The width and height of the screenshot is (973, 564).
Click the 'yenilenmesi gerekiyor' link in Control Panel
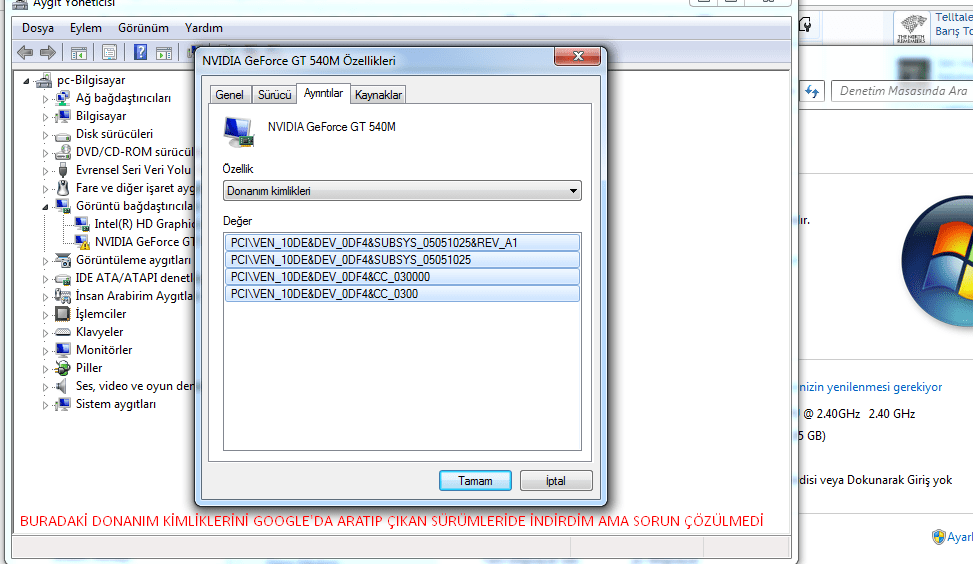click(x=870, y=387)
